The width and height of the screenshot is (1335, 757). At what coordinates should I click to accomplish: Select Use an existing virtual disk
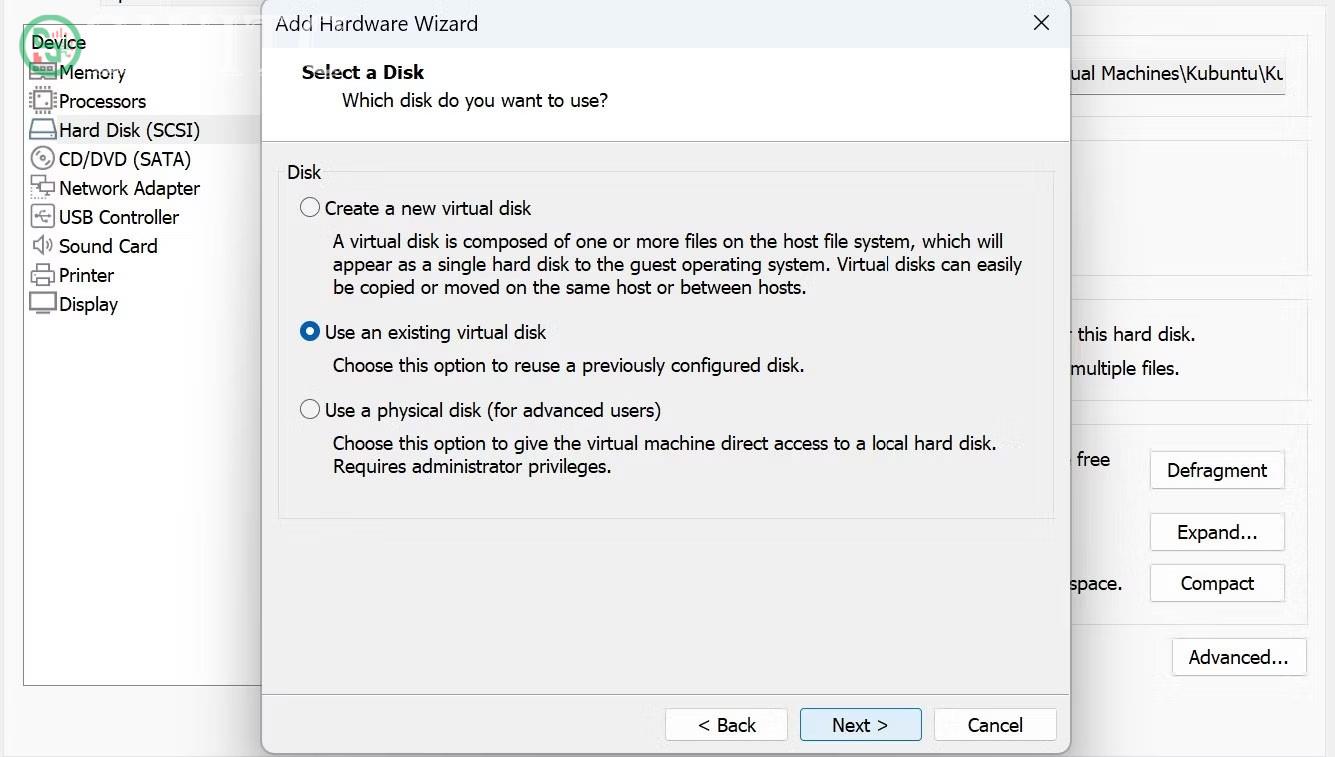point(310,331)
